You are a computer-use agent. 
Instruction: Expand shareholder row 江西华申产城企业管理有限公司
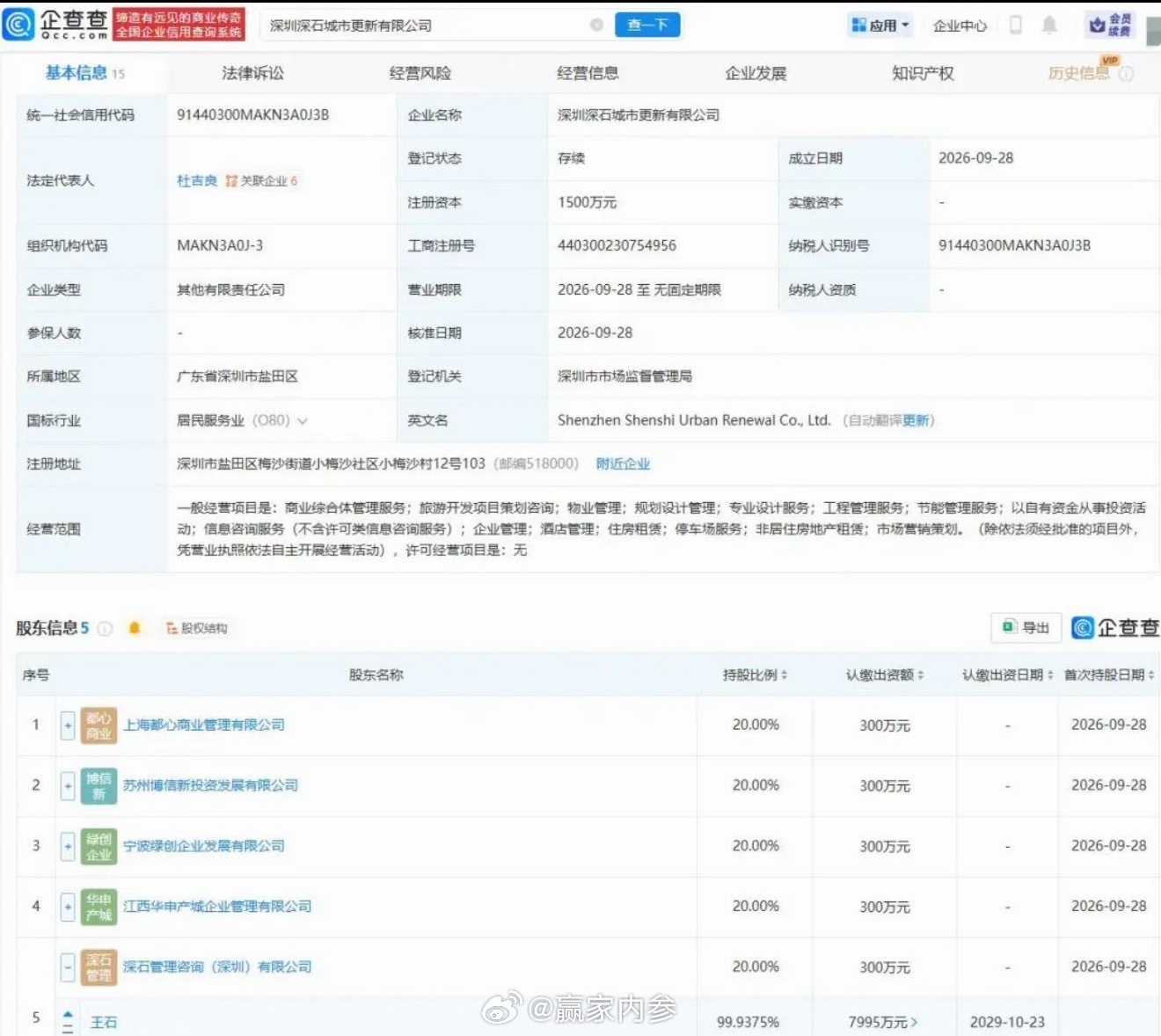point(68,907)
